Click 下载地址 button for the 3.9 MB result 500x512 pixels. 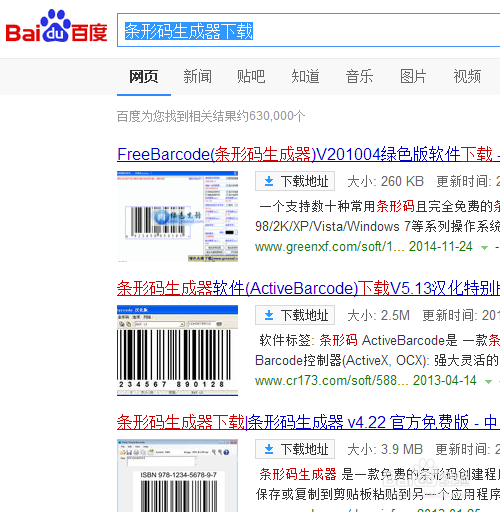coord(295,449)
